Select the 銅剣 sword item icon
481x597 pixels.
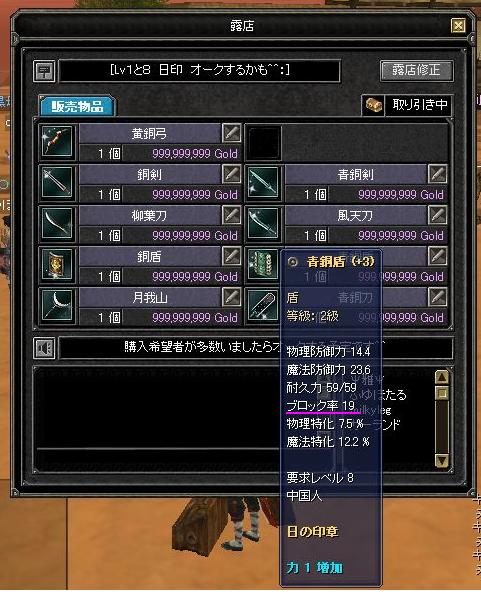(57, 183)
